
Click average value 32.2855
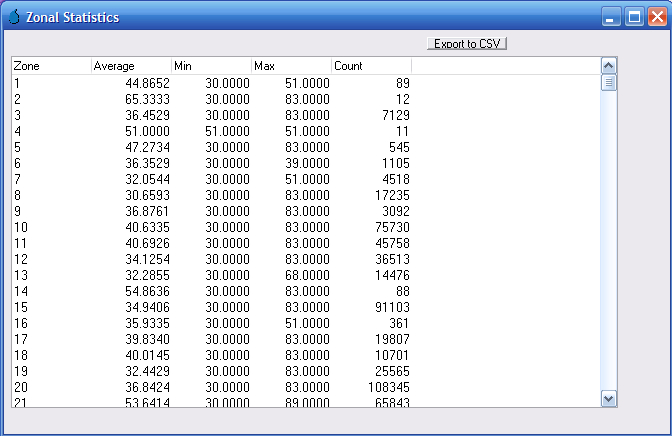147,275
